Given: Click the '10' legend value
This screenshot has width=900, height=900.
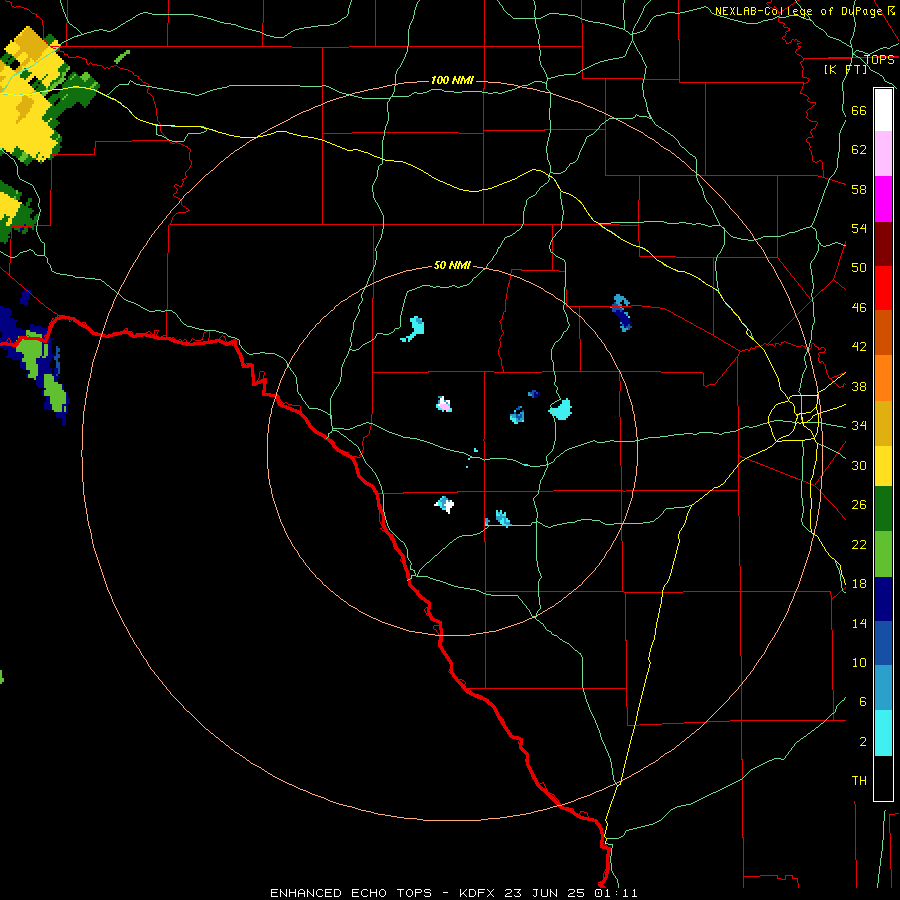Looking at the screenshot, I should (859, 662).
